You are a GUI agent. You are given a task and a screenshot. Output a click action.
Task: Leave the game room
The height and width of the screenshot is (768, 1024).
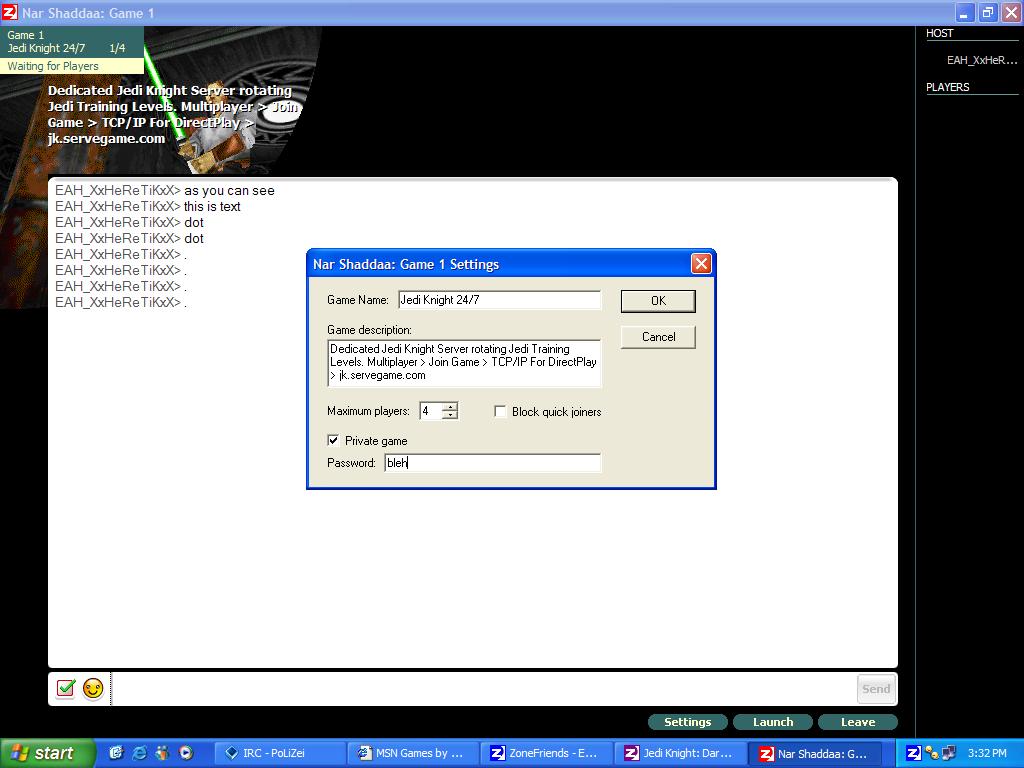(x=858, y=722)
